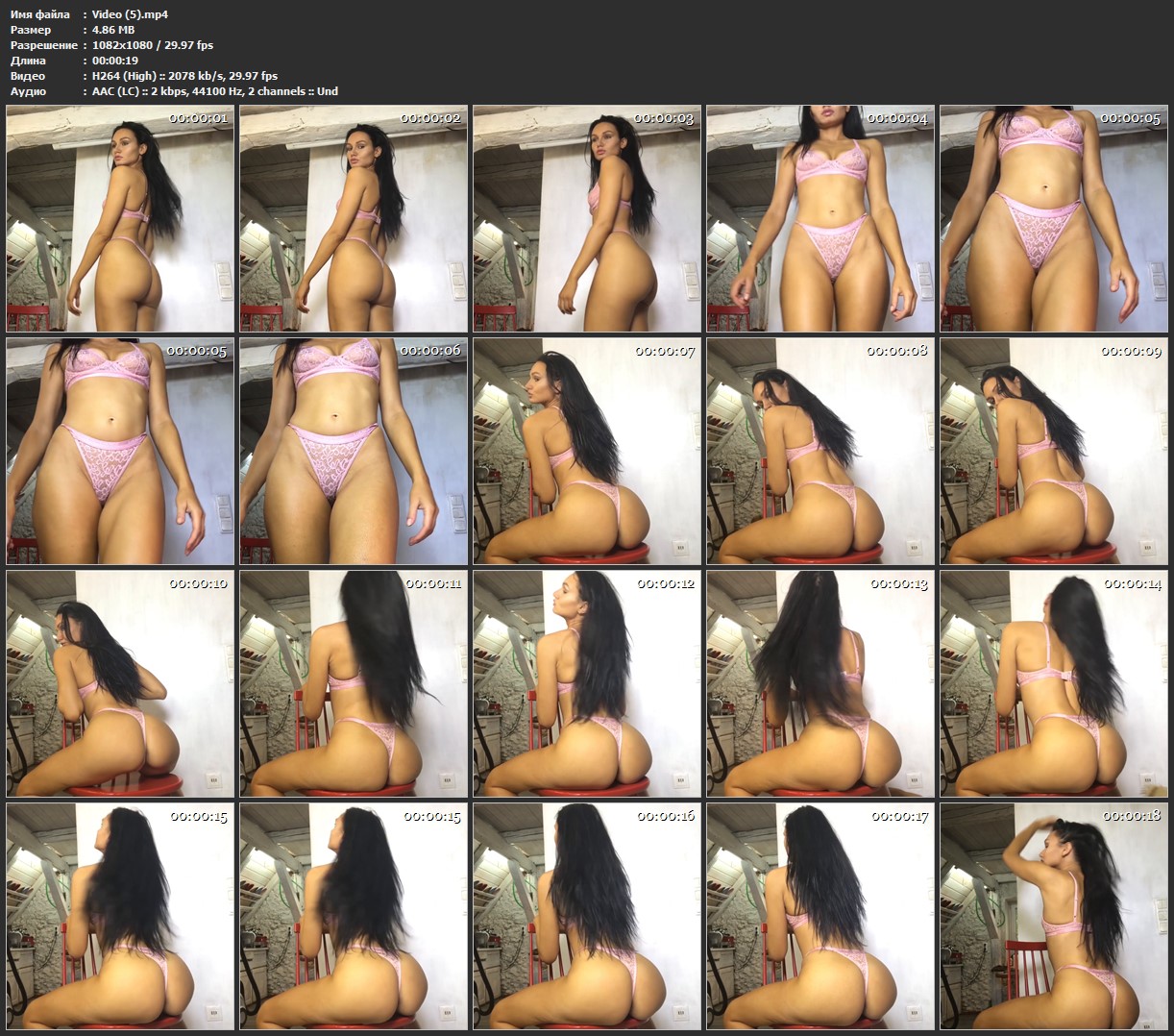Select the frame thumbnail stamped 00:00:09
Image resolution: width=1174 pixels, height=1036 pixels.
point(1054,451)
